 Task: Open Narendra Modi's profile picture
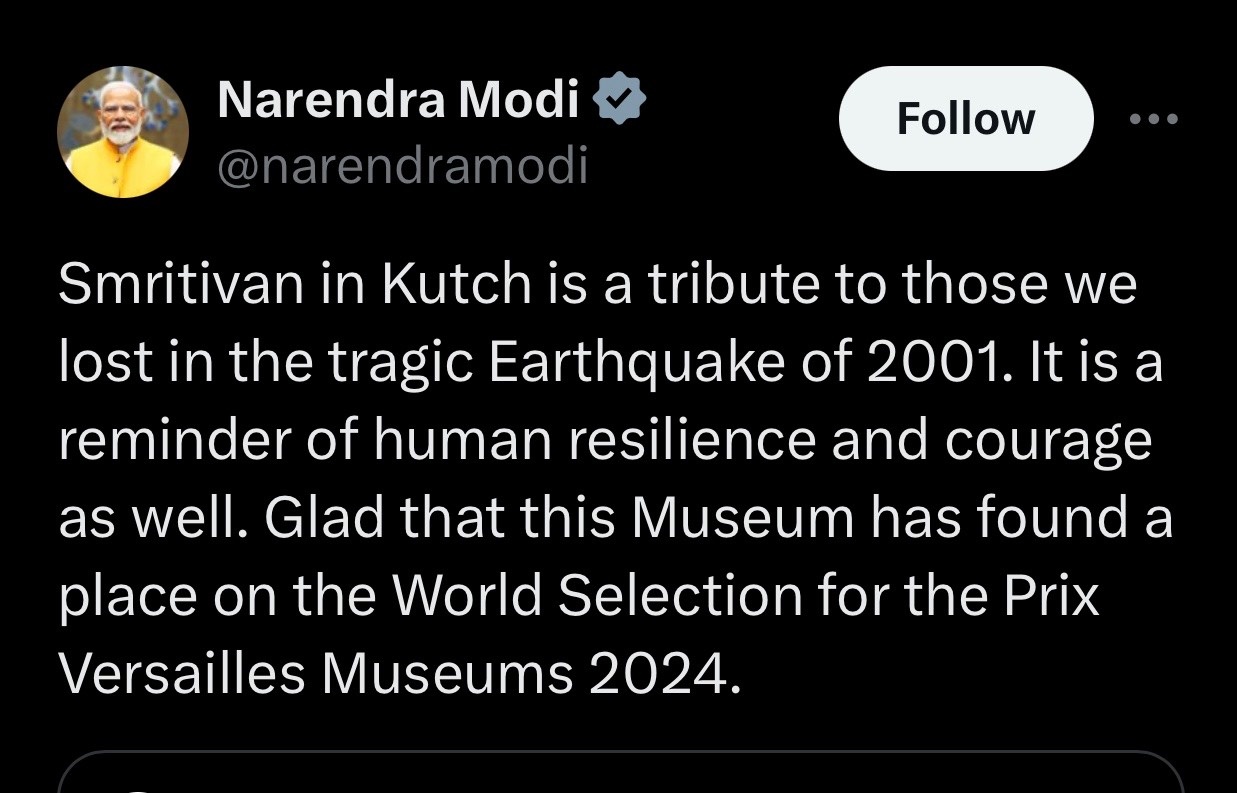coord(123,132)
